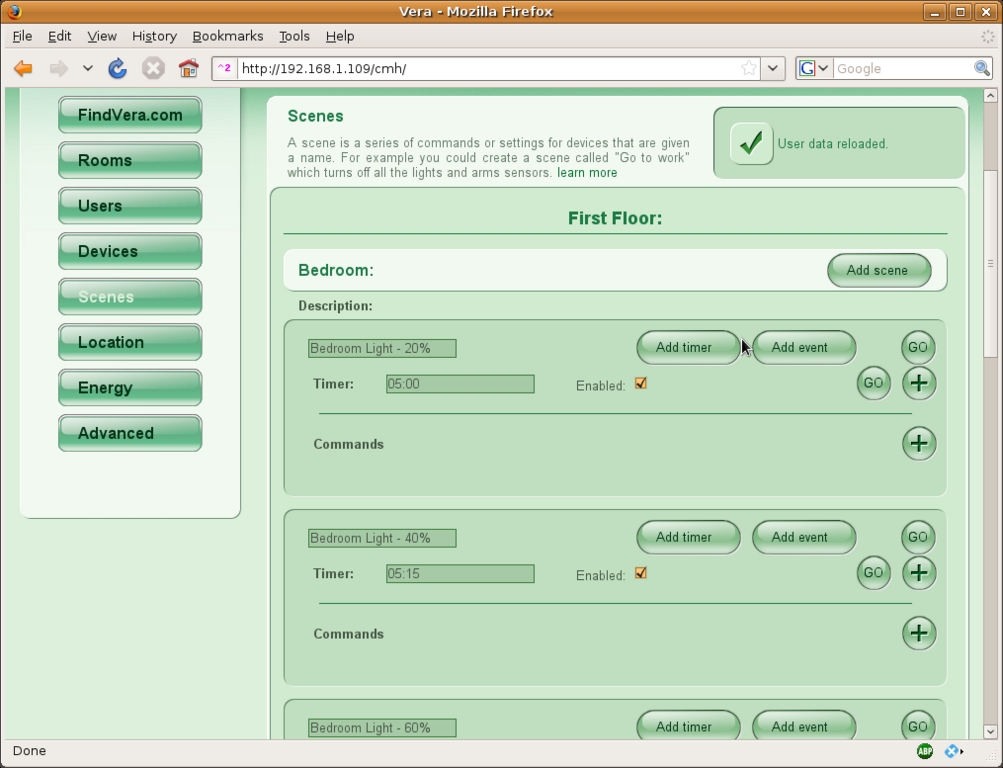This screenshot has height=768, width=1003.
Task: Click the plus icon beside the 05:00 timer
Action: pyautogui.click(x=918, y=383)
